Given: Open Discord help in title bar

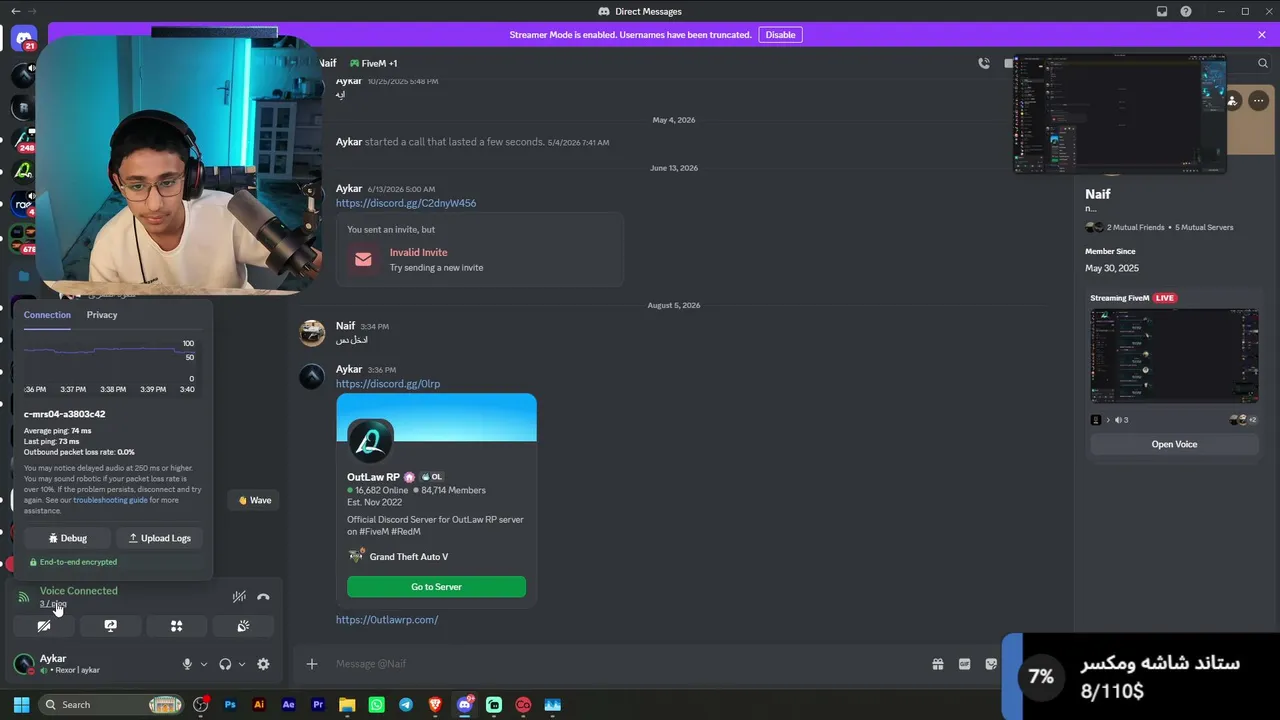Looking at the screenshot, I should 1186,12.
